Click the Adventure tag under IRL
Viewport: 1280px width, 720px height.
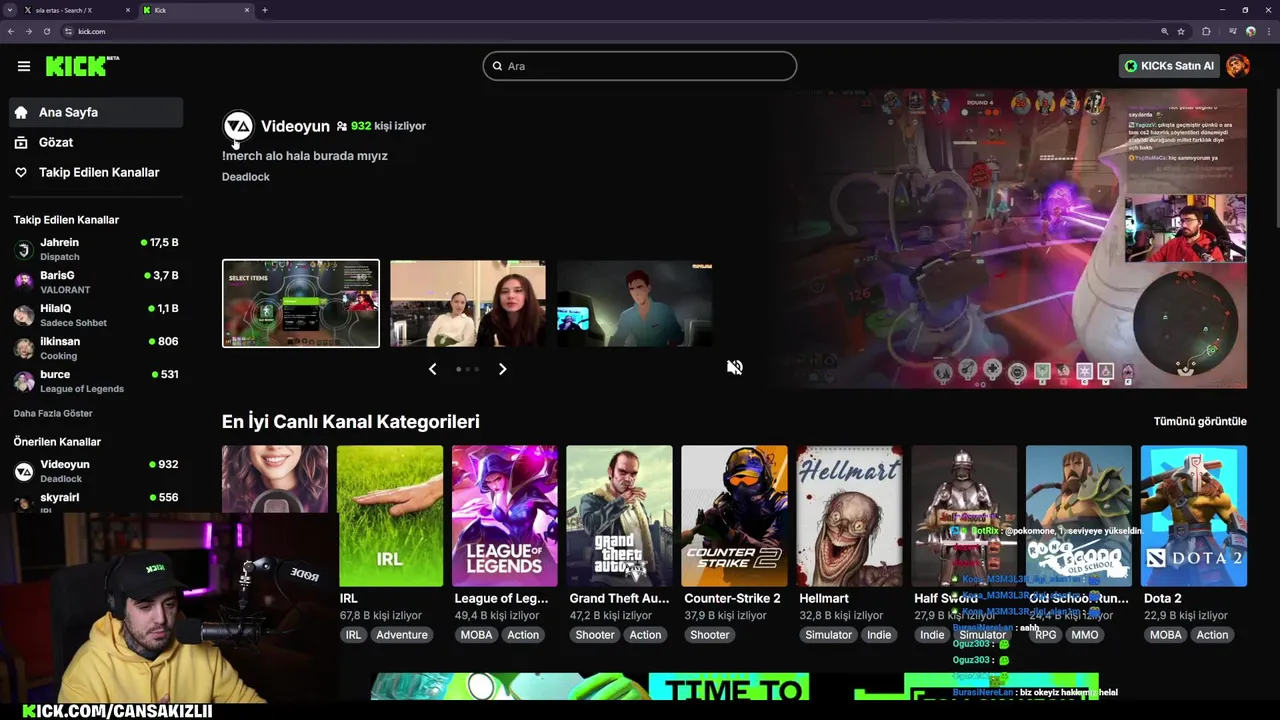tap(402, 635)
